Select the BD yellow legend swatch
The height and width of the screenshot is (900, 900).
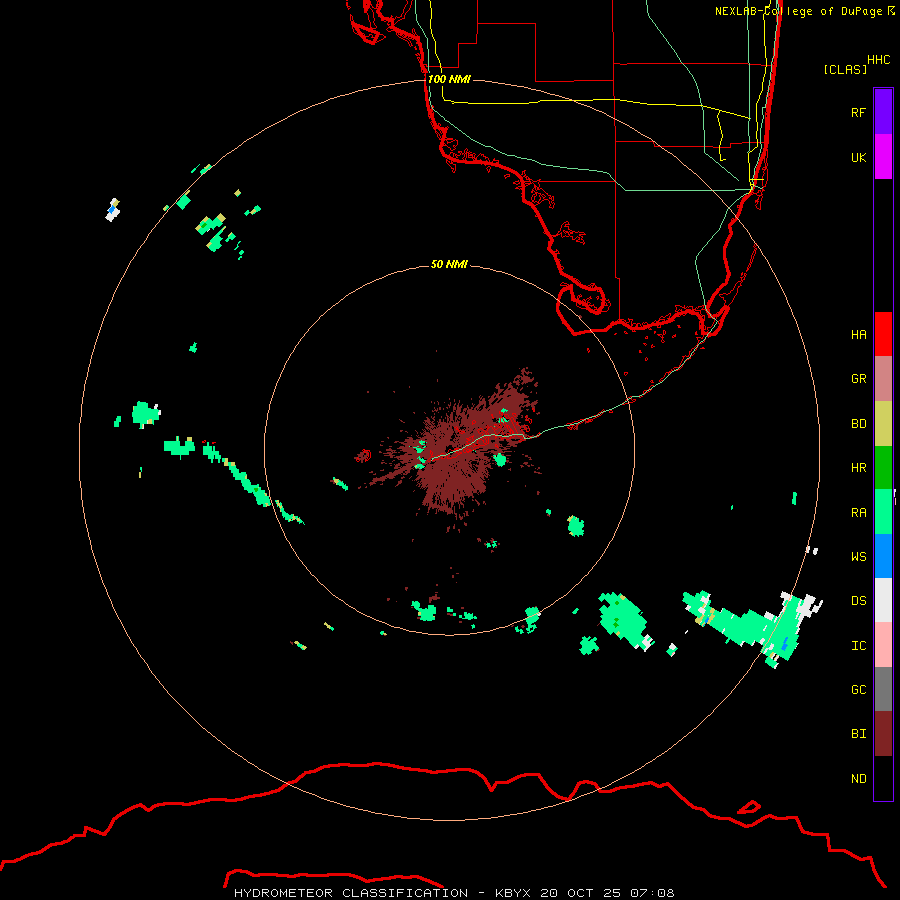coord(883,423)
